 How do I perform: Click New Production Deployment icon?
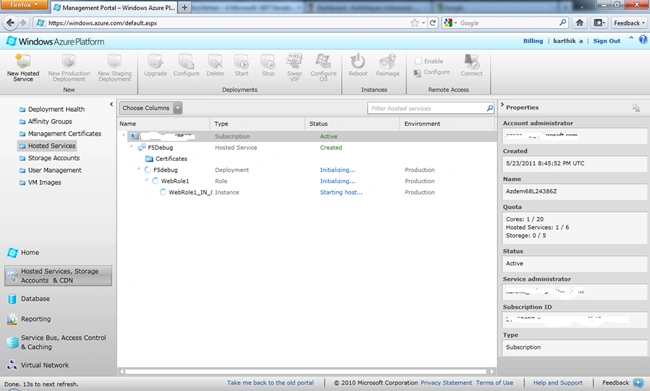68,61
